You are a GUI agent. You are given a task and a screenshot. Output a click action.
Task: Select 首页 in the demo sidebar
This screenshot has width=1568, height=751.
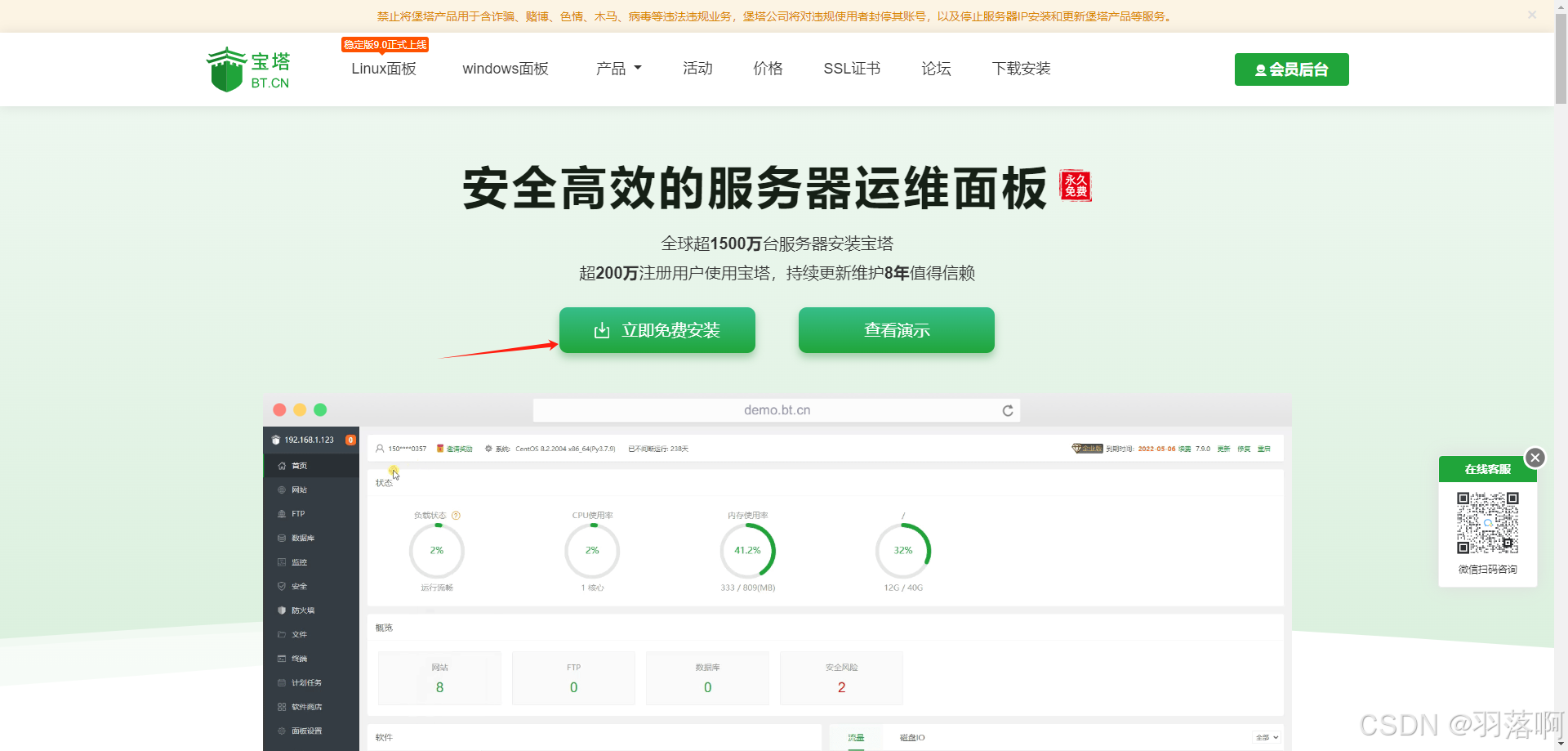(x=311, y=466)
